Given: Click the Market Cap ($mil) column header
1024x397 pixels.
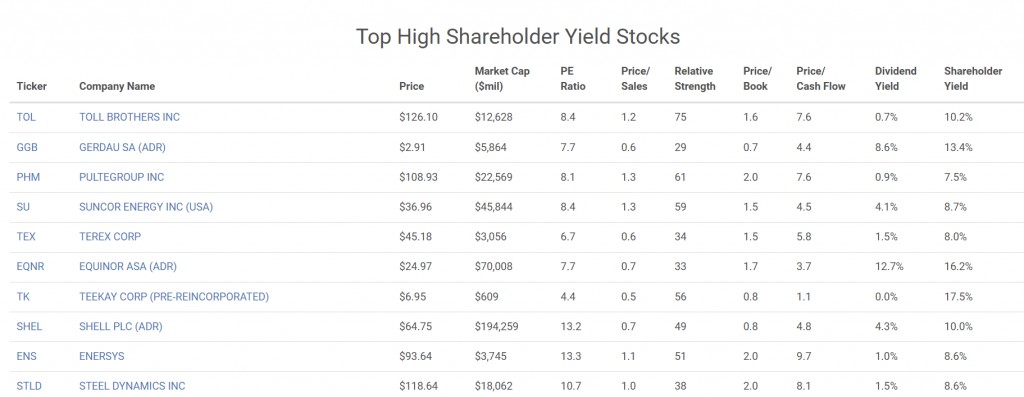Looking at the screenshot, I should 502,78.
